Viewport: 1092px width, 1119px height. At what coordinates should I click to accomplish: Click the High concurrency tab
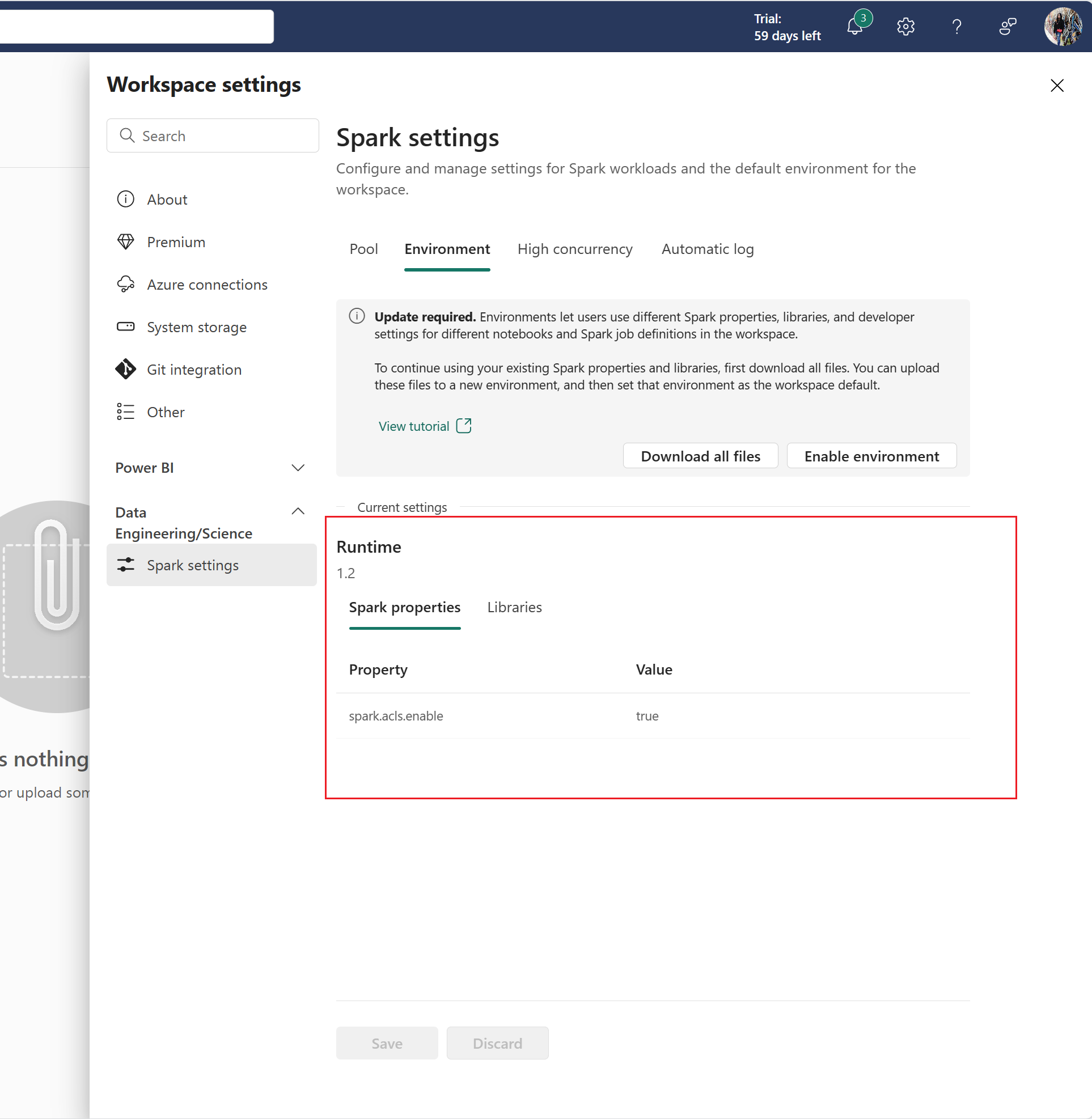tap(575, 249)
